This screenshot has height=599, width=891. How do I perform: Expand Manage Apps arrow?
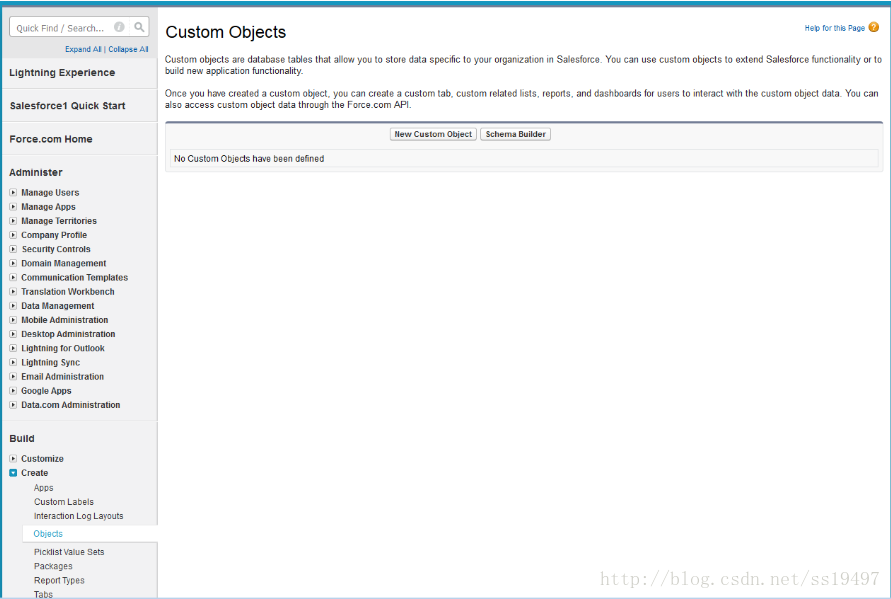click(x=13, y=207)
